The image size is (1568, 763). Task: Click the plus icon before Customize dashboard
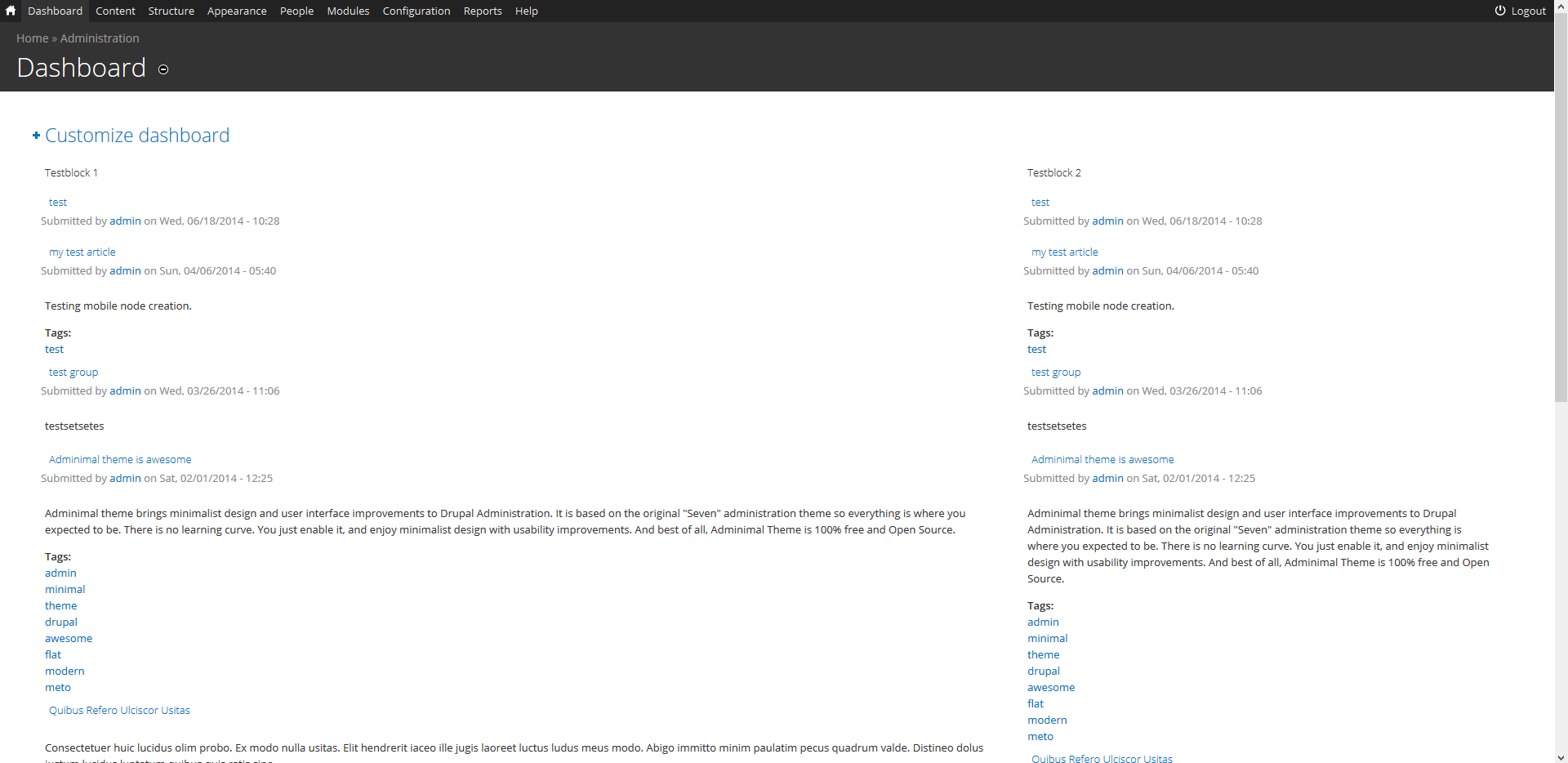[x=35, y=136]
